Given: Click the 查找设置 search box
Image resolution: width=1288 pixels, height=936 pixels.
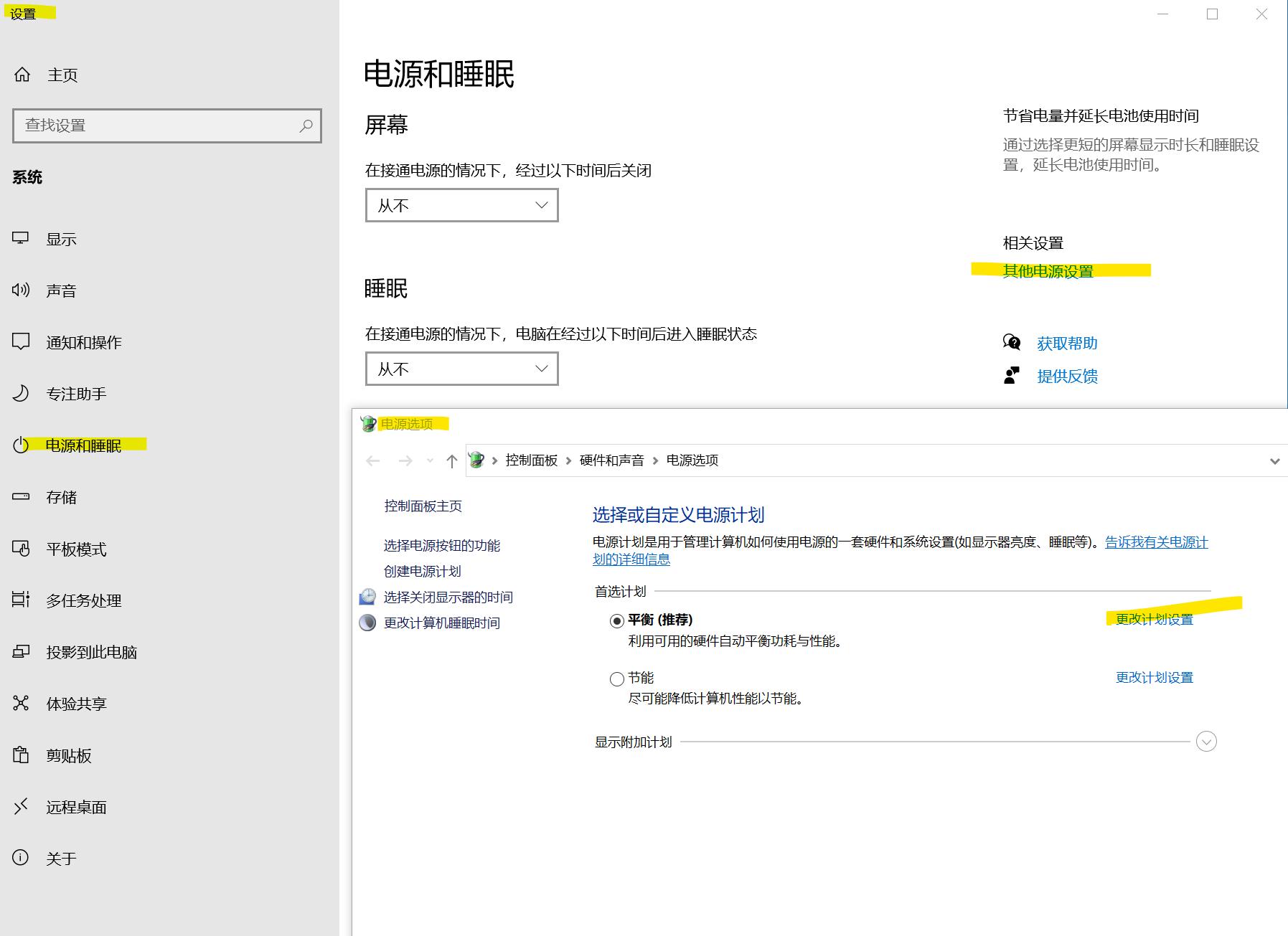Looking at the screenshot, I should (x=166, y=126).
